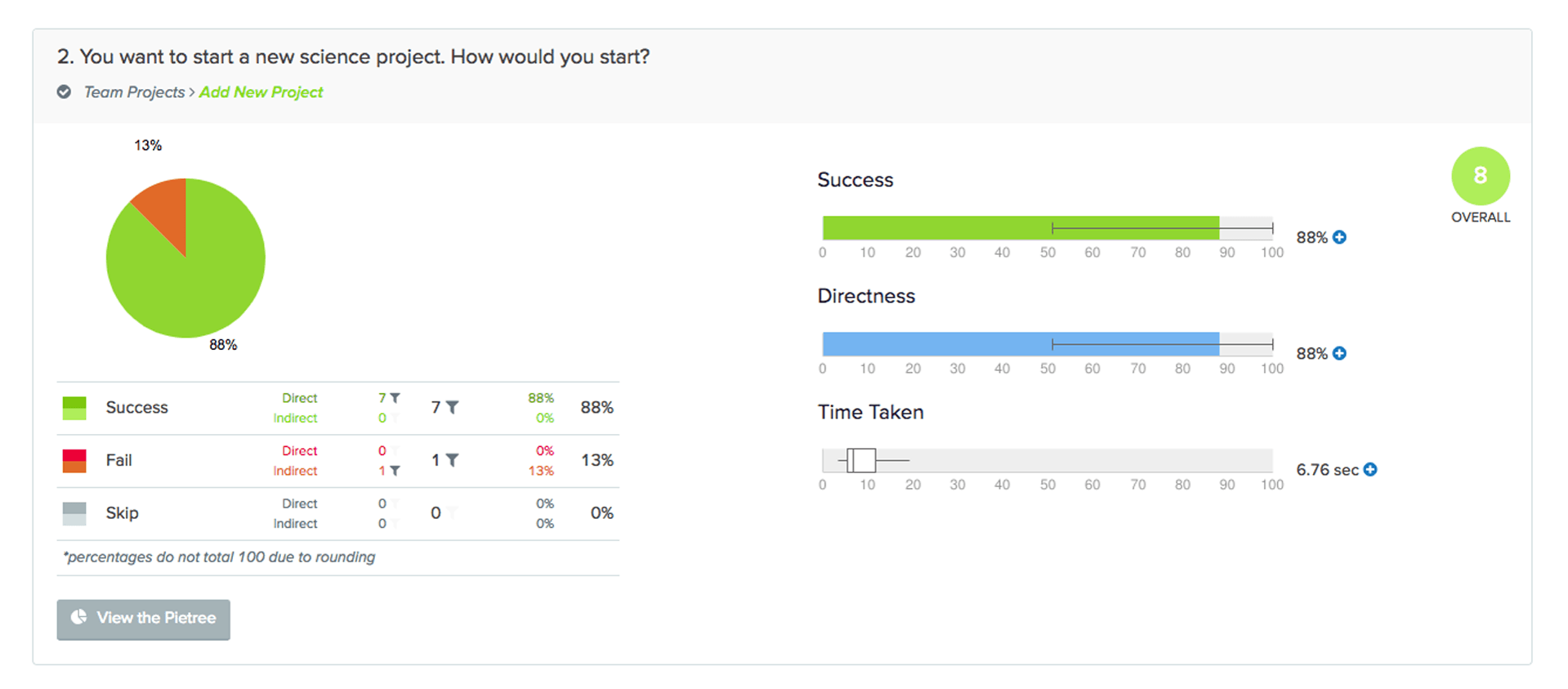Click the green Overall score circle
The height and width of the screenshot is (689, 1568).
[1480, 176]
